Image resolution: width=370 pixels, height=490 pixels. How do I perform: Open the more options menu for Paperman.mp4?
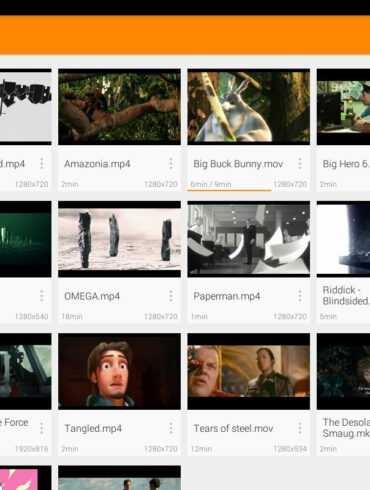[x=300, y=296]
